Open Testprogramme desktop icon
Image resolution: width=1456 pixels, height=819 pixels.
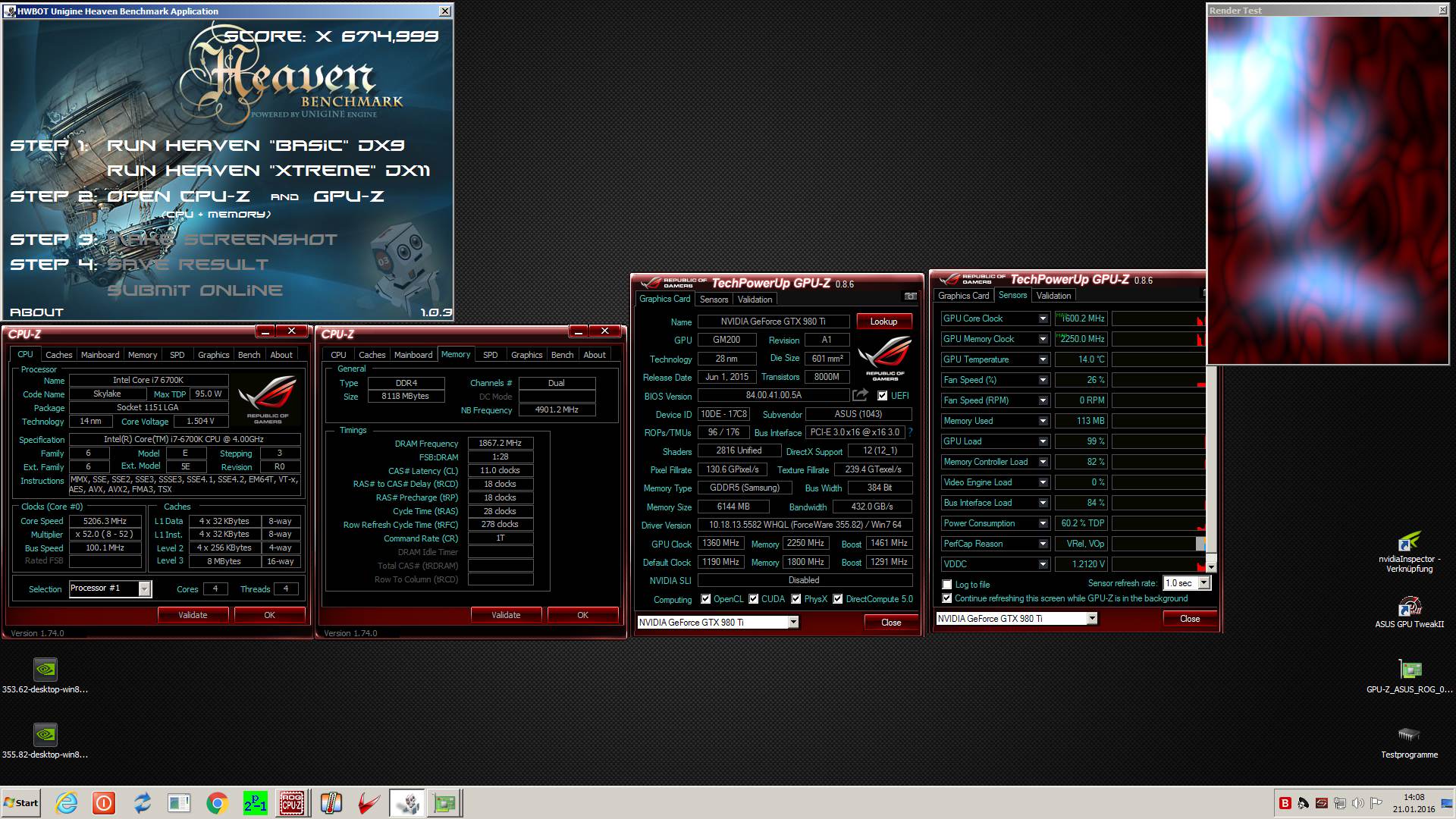[1409, 742]
